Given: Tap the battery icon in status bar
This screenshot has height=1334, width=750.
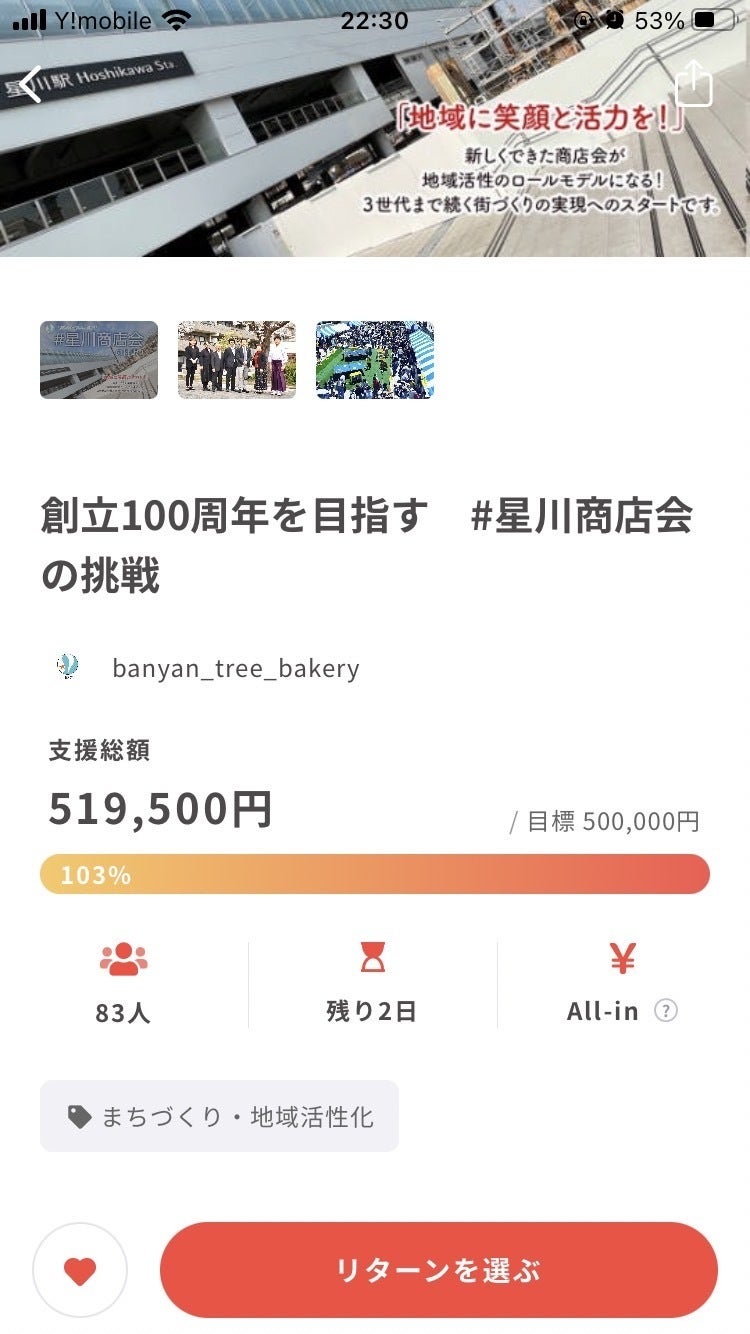Looking at the screenshot, I should [717, 20].
